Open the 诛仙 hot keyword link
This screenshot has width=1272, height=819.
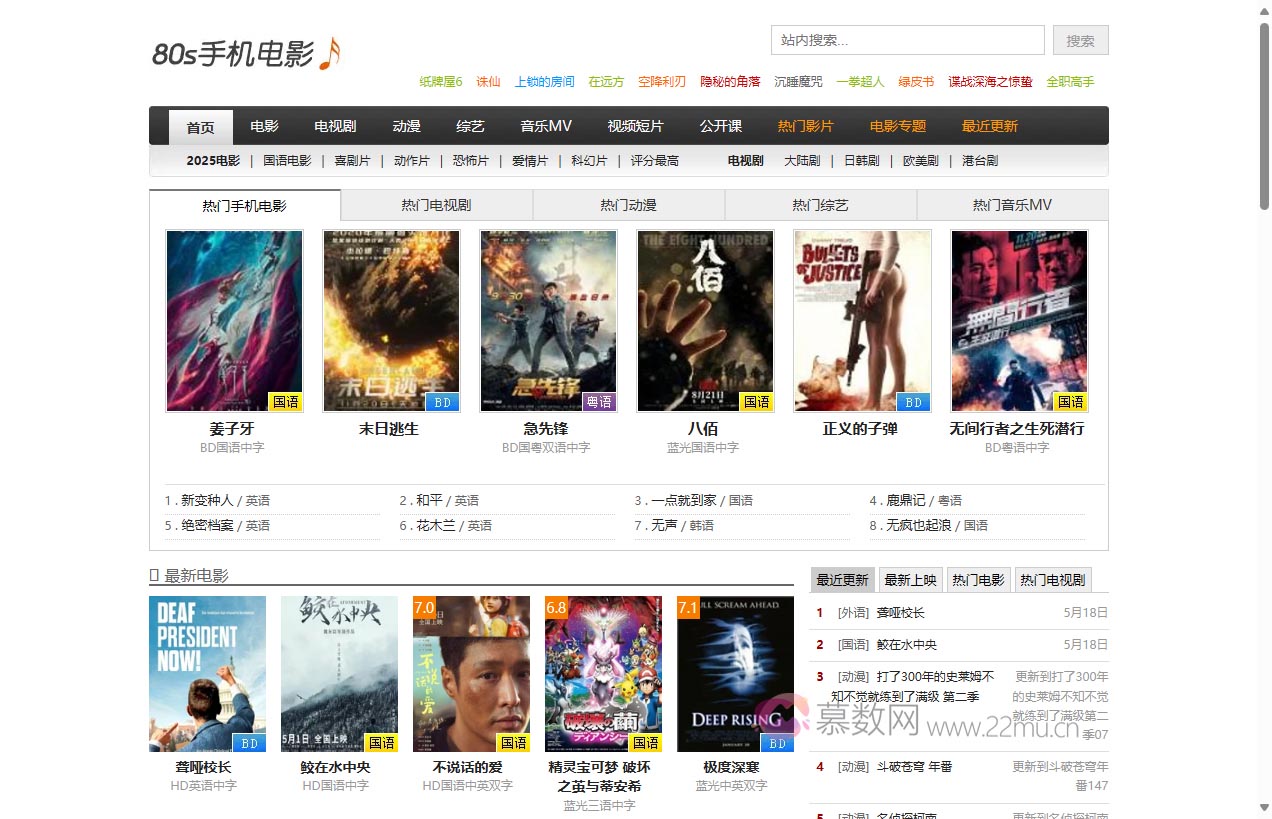click(488, 82)
